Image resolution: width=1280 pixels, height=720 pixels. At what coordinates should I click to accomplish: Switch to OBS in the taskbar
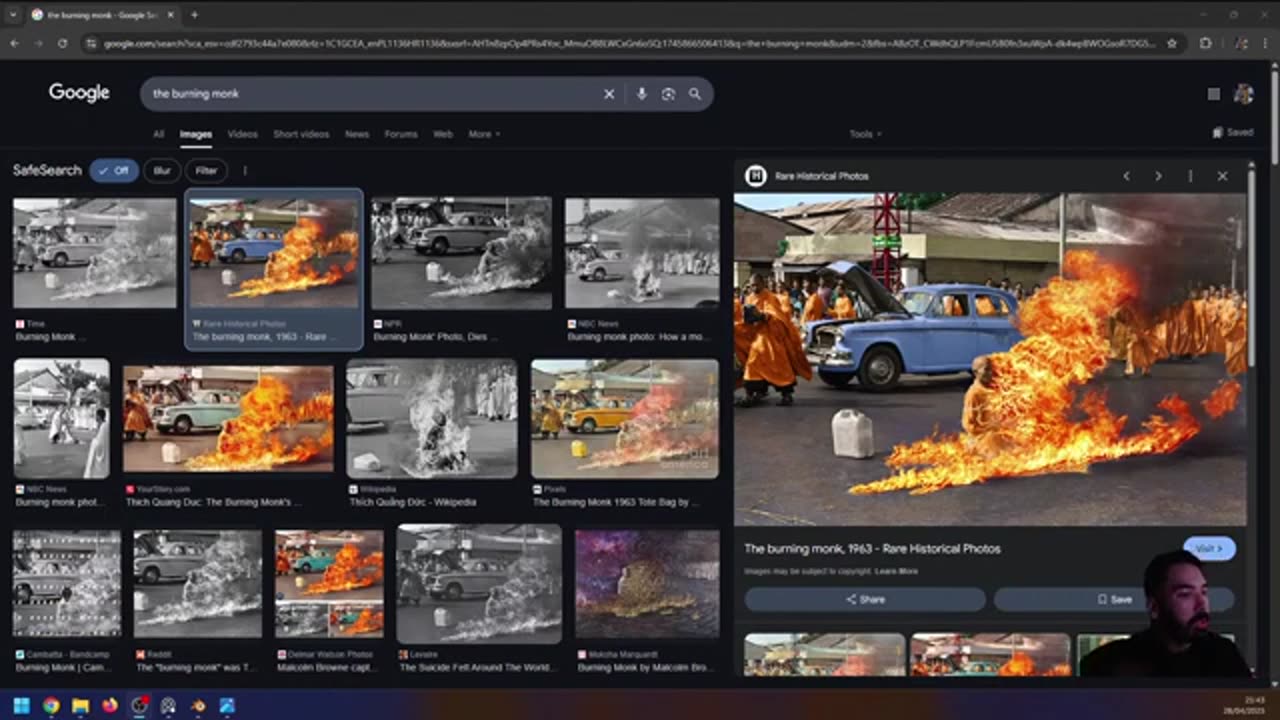pyautogui.click(x=139, y=705)
